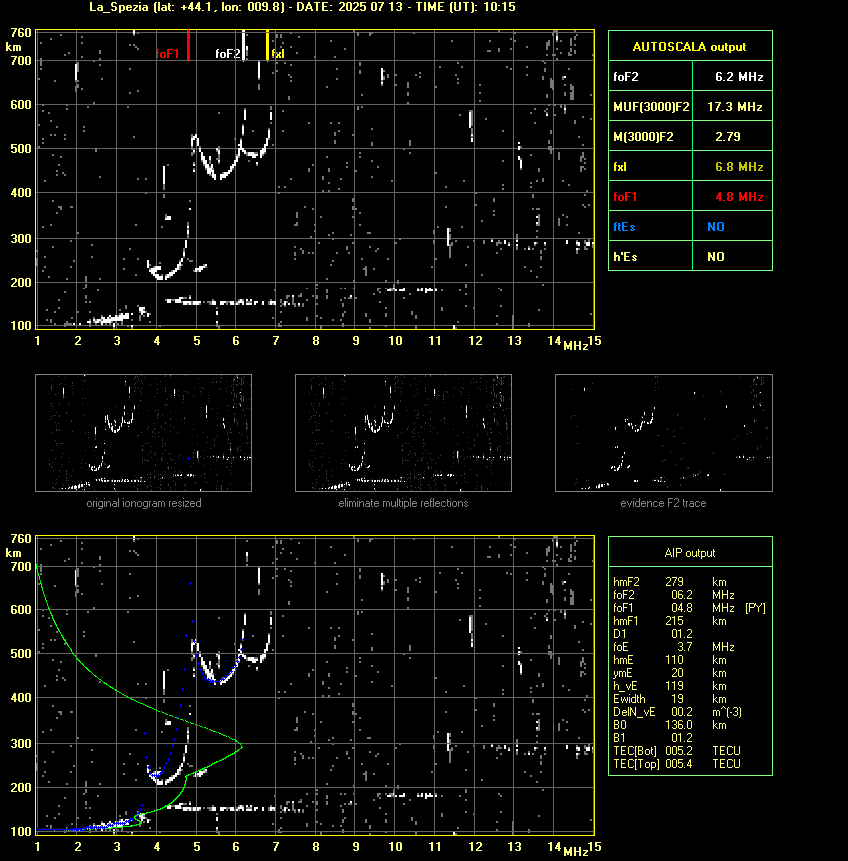The height and width of the screenshot is (861, 848).
Task: Click the AUTOSCALA output header
Action: pyautogui.click(x=690, y=47)
